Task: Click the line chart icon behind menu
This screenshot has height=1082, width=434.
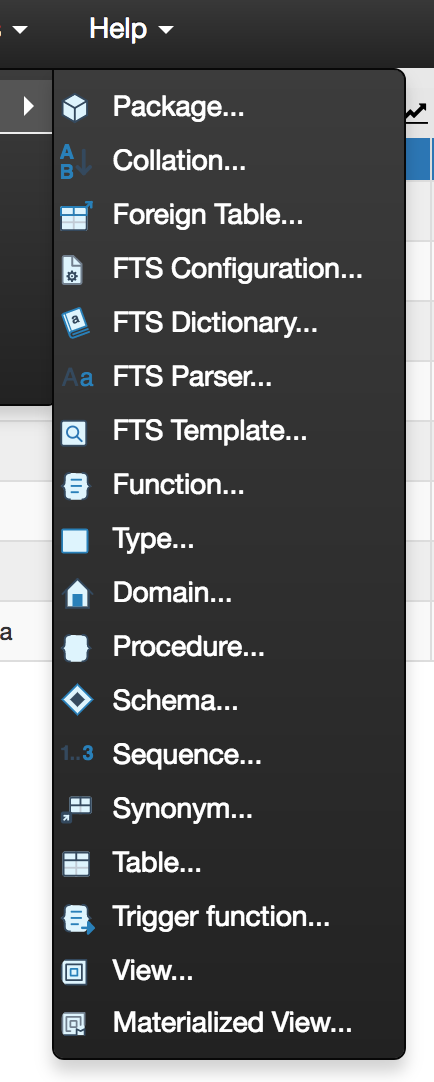Action: 416,112
